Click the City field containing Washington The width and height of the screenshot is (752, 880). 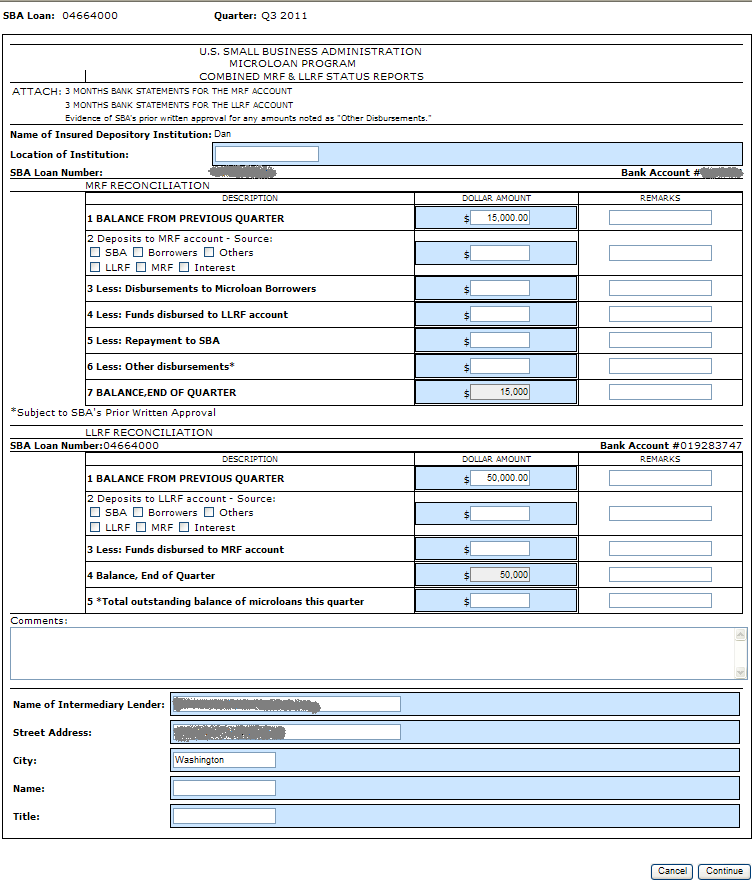tap(224, 760)
